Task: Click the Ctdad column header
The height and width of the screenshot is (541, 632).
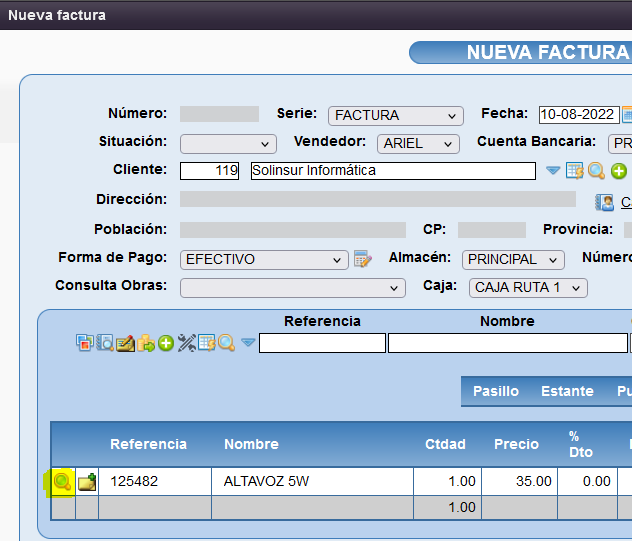Action: 445,444
